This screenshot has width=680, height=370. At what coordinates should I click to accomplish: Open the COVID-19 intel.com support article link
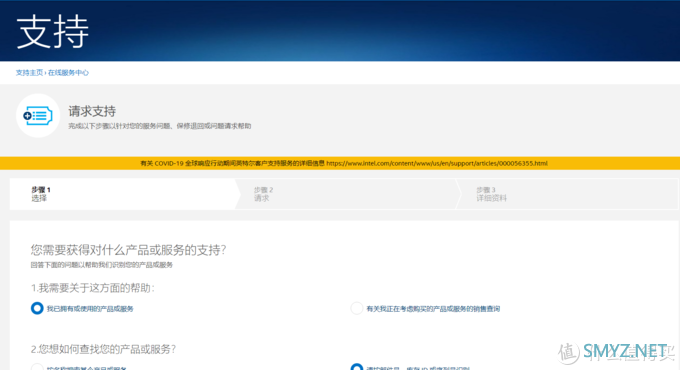click(437, 164)
